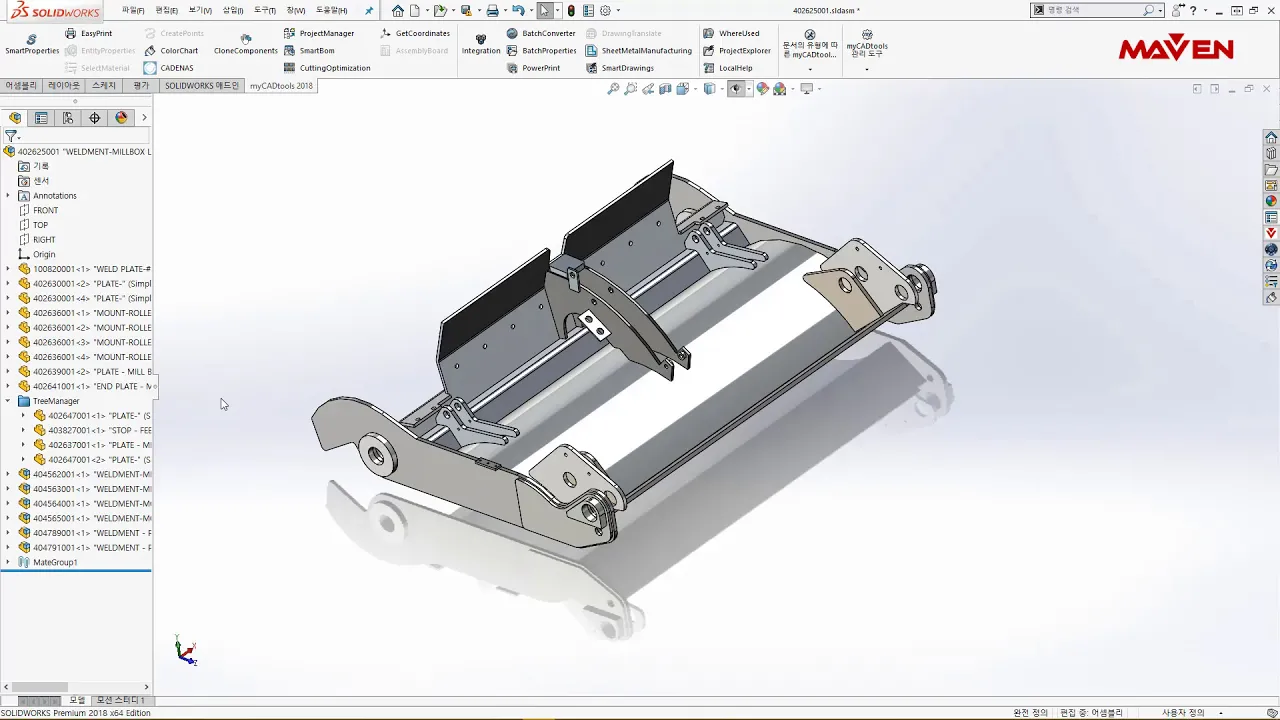This screenshot has height=720, width=1280.
Task: Select the 모션 스터디 1 tab
Action: point(121,700)
